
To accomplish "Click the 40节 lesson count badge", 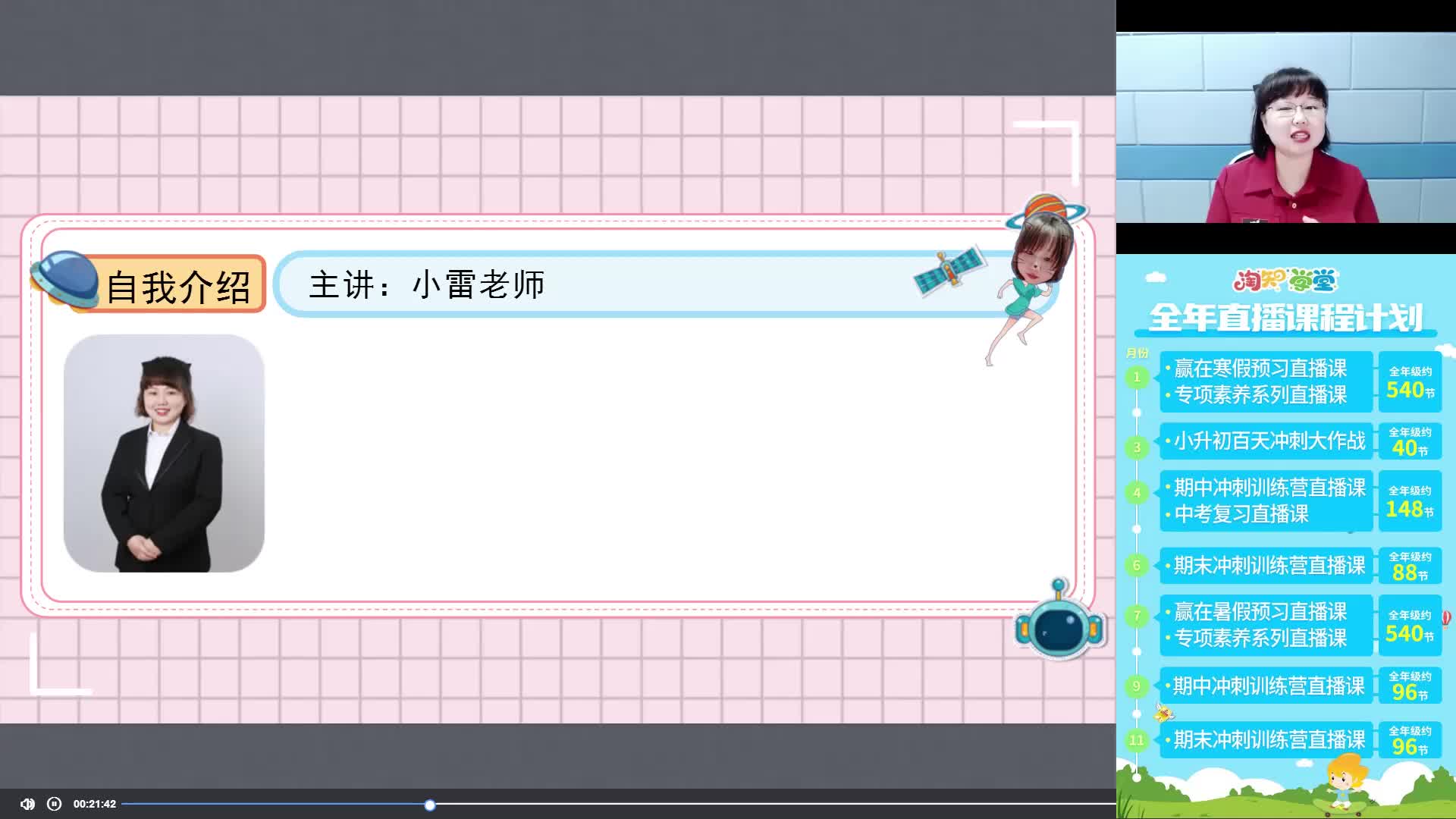I will point(1410,441).
